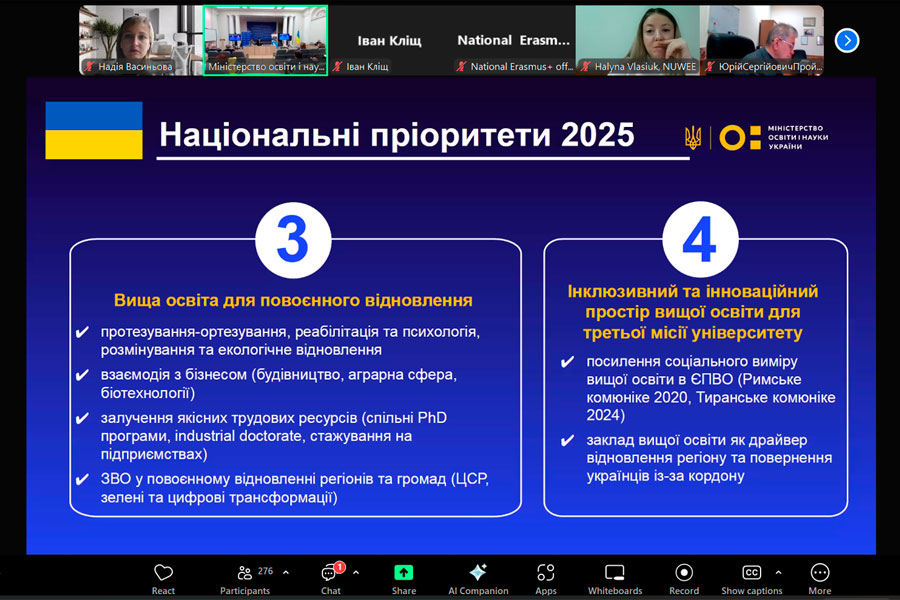900x600 pixels.
Task: Click the slide title Національні пріоритети 2025
Action: point(397,135)
